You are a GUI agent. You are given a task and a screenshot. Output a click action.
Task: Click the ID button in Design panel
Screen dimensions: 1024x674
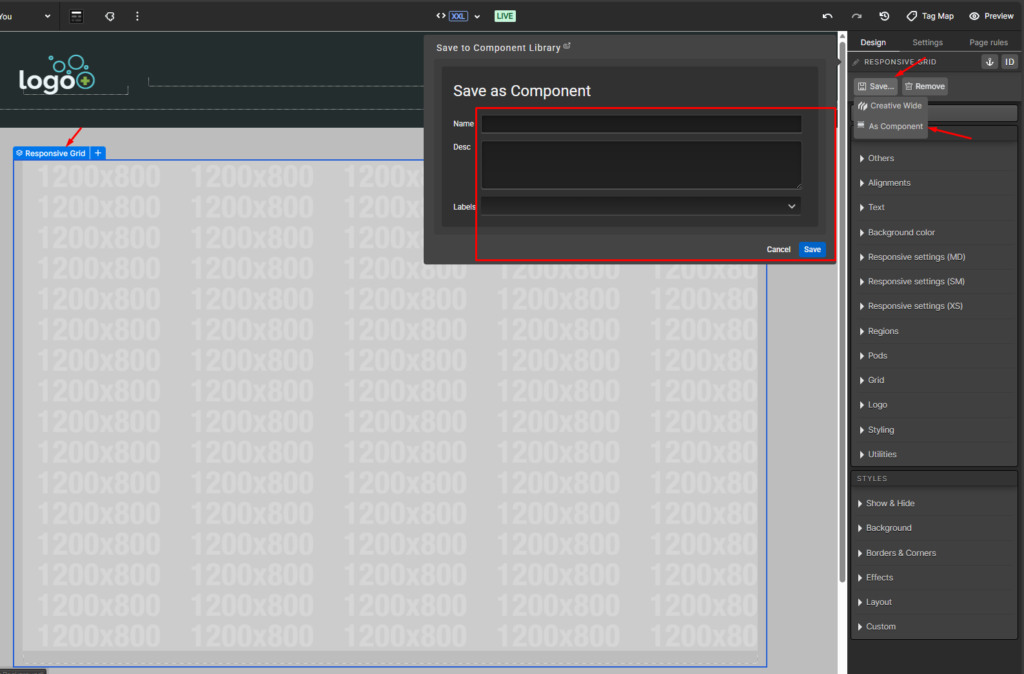(1009, 62)
